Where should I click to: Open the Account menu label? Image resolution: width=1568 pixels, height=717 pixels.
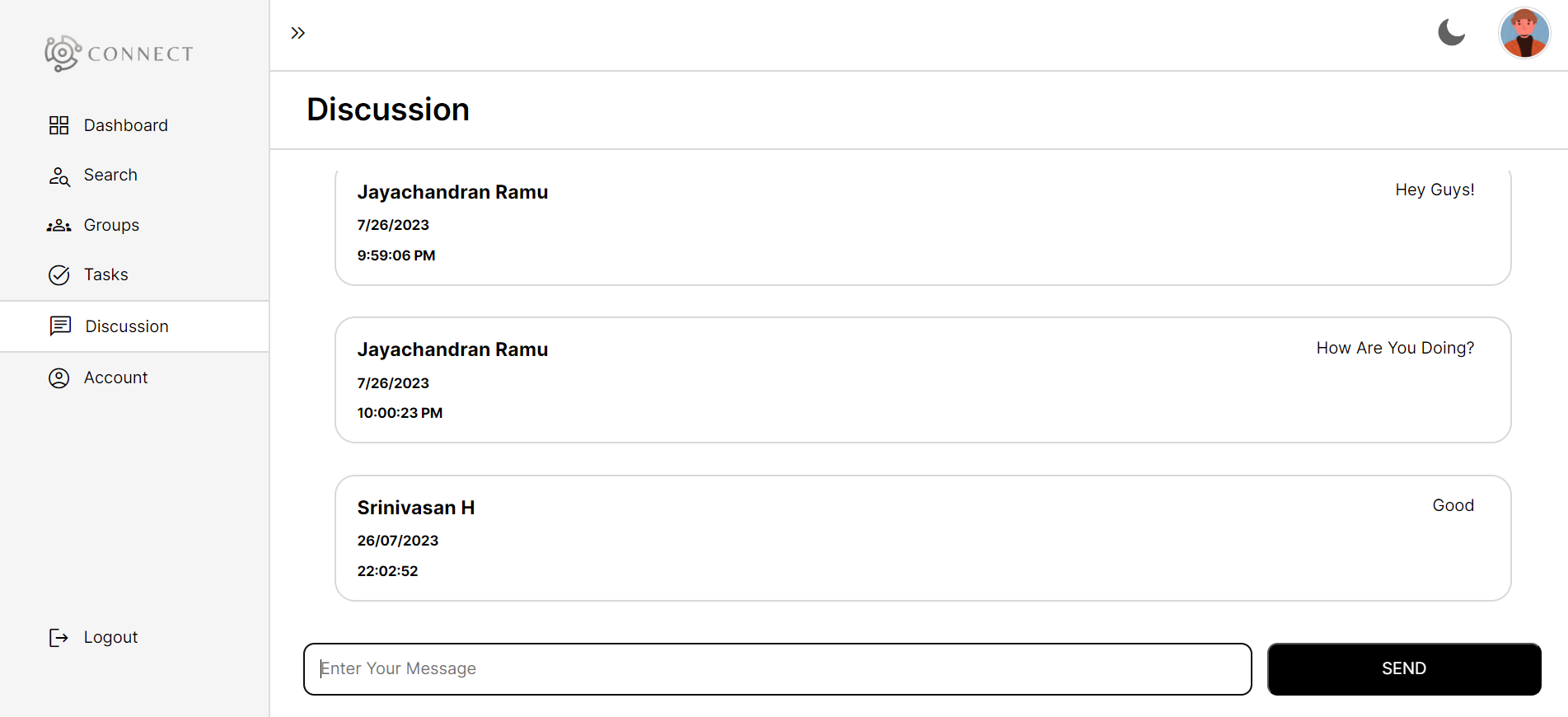click(116, 378)
